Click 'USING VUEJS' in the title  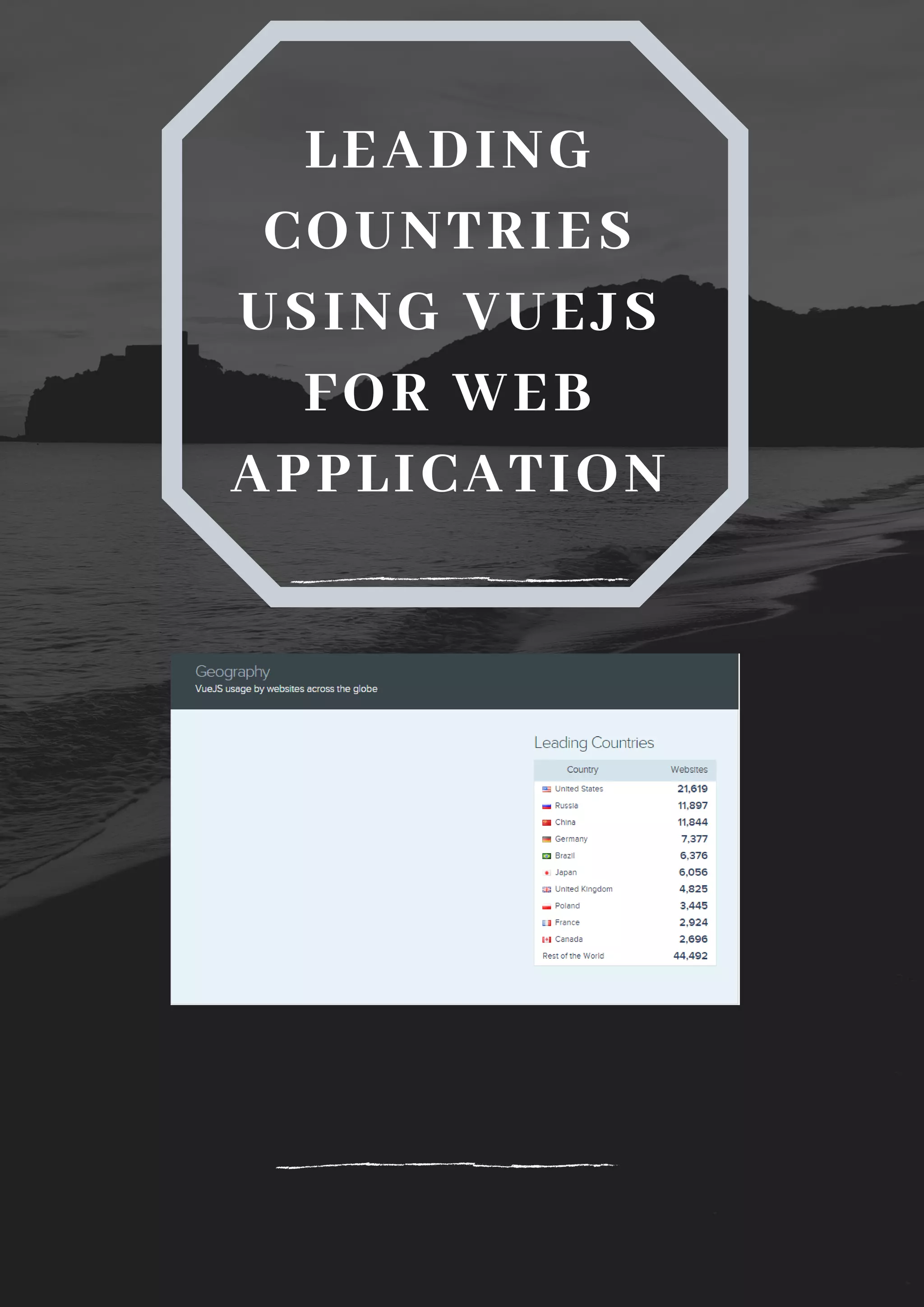(x=448, y=311)
